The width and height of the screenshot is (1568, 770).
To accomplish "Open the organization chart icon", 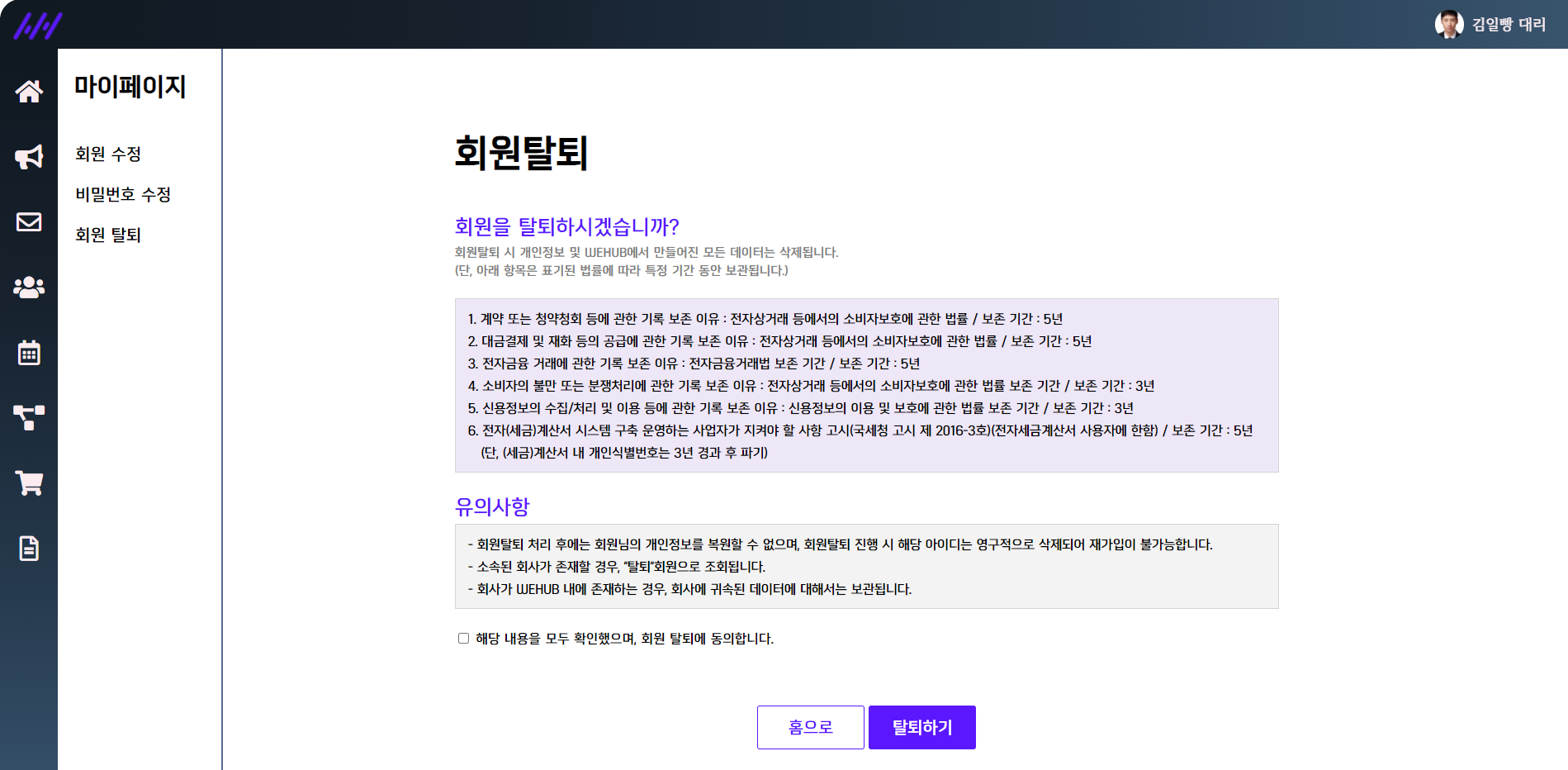I will click(29, 417).
